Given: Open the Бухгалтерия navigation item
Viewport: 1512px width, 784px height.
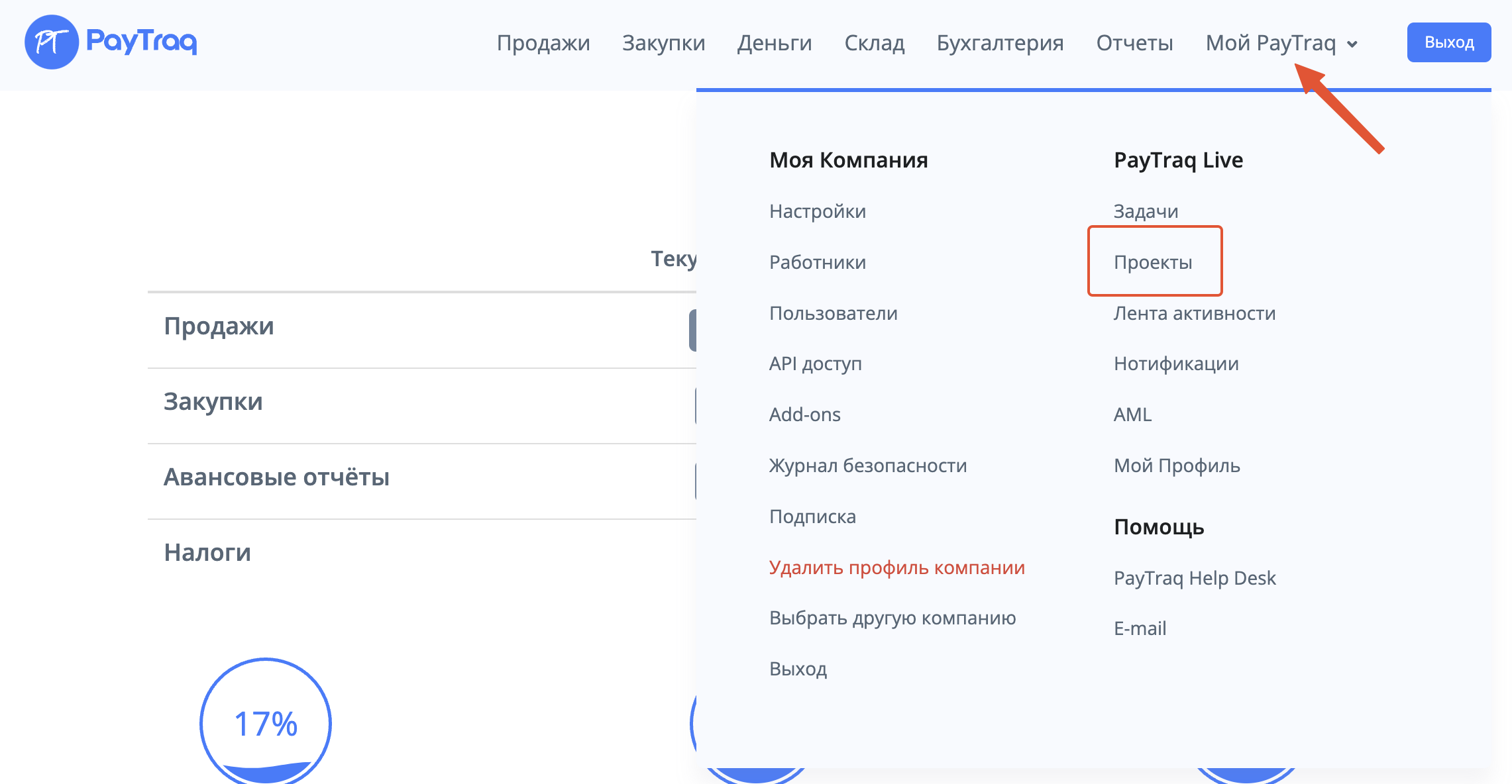Looking at the screenshot, I should click(1000, 43).
